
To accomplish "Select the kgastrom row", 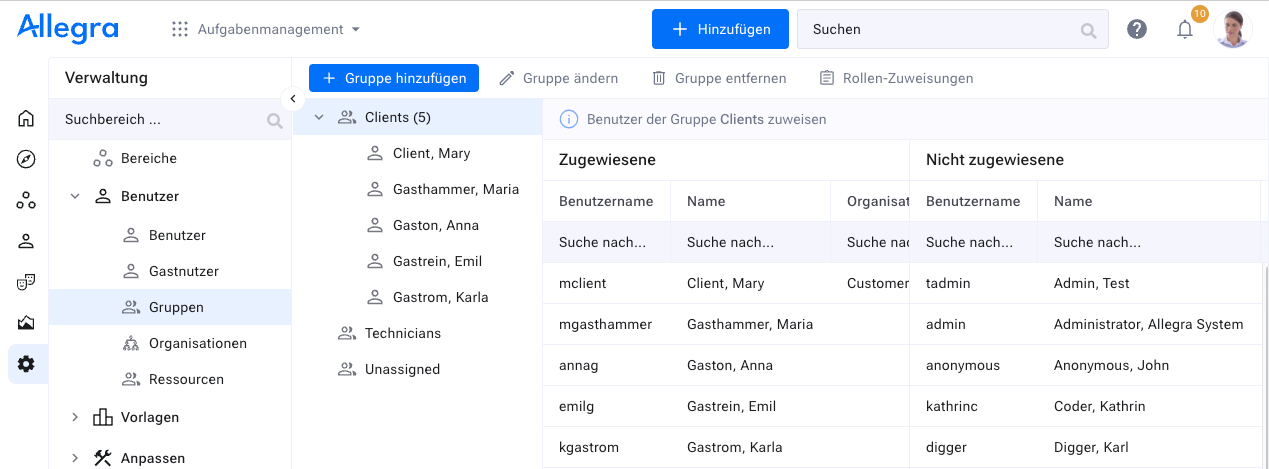I will click(x=726, y=448).
